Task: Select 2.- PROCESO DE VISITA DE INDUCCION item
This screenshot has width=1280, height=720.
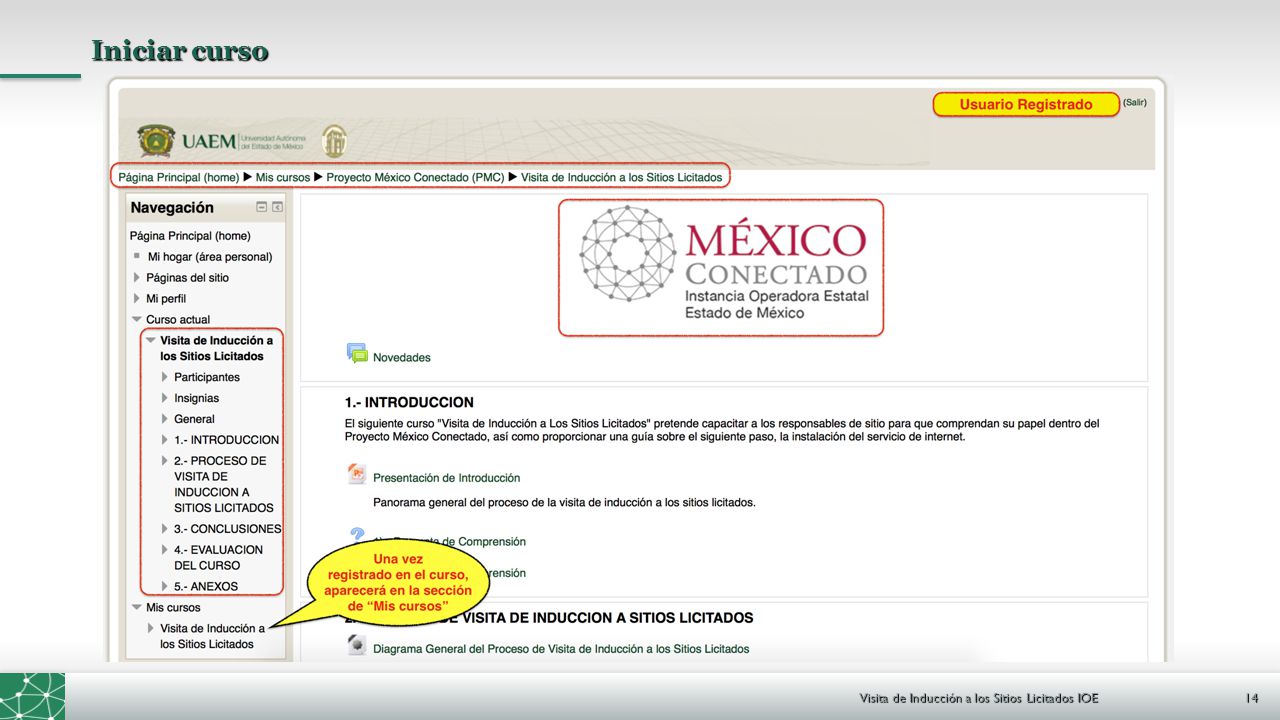Action: (x=224, y=484)
